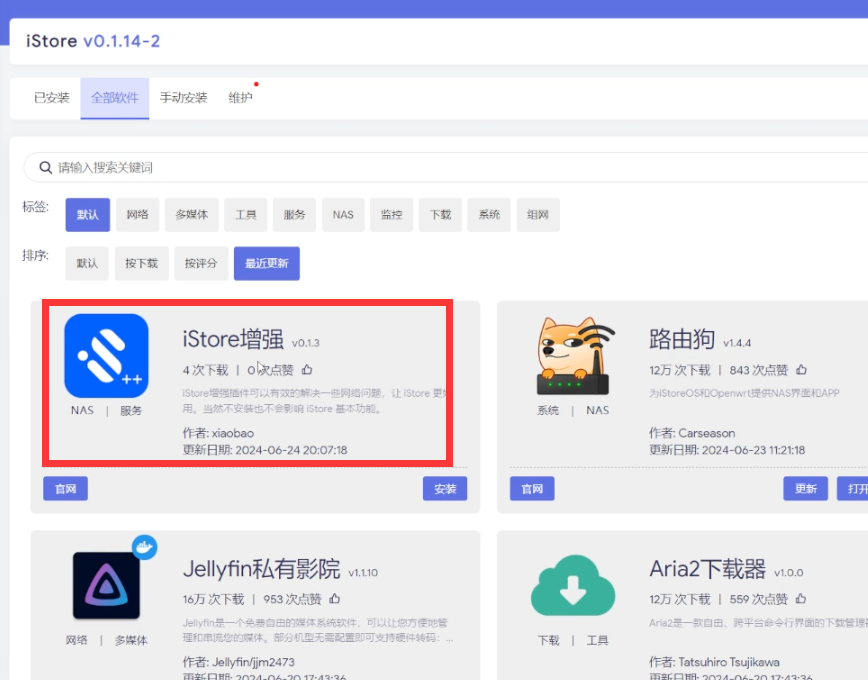The height and width of the screenshot is (680, 868).
Task: Click 更新 button for 路由狗
Action: tap(805, 488)
